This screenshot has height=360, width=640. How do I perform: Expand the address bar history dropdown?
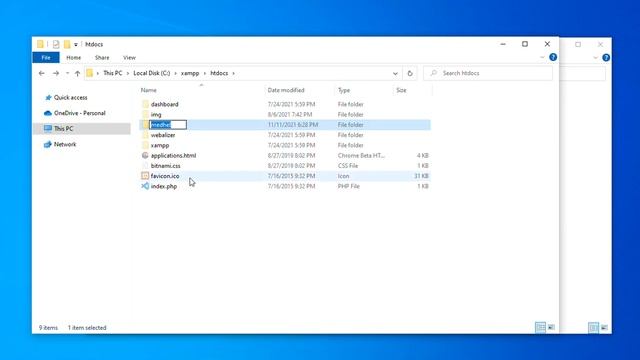click(x=395, y=73)
